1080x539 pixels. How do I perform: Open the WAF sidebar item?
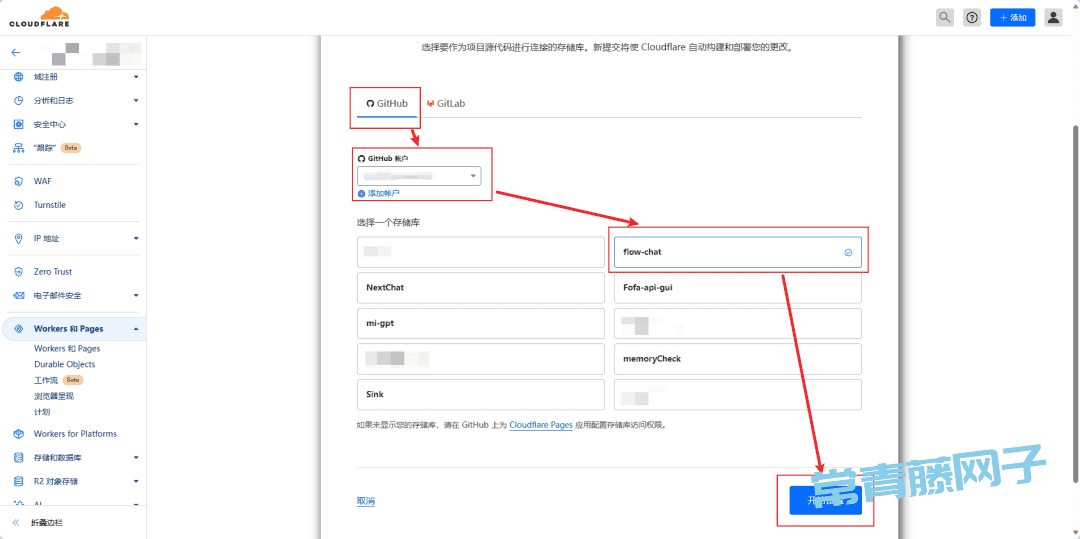(43, 181)
